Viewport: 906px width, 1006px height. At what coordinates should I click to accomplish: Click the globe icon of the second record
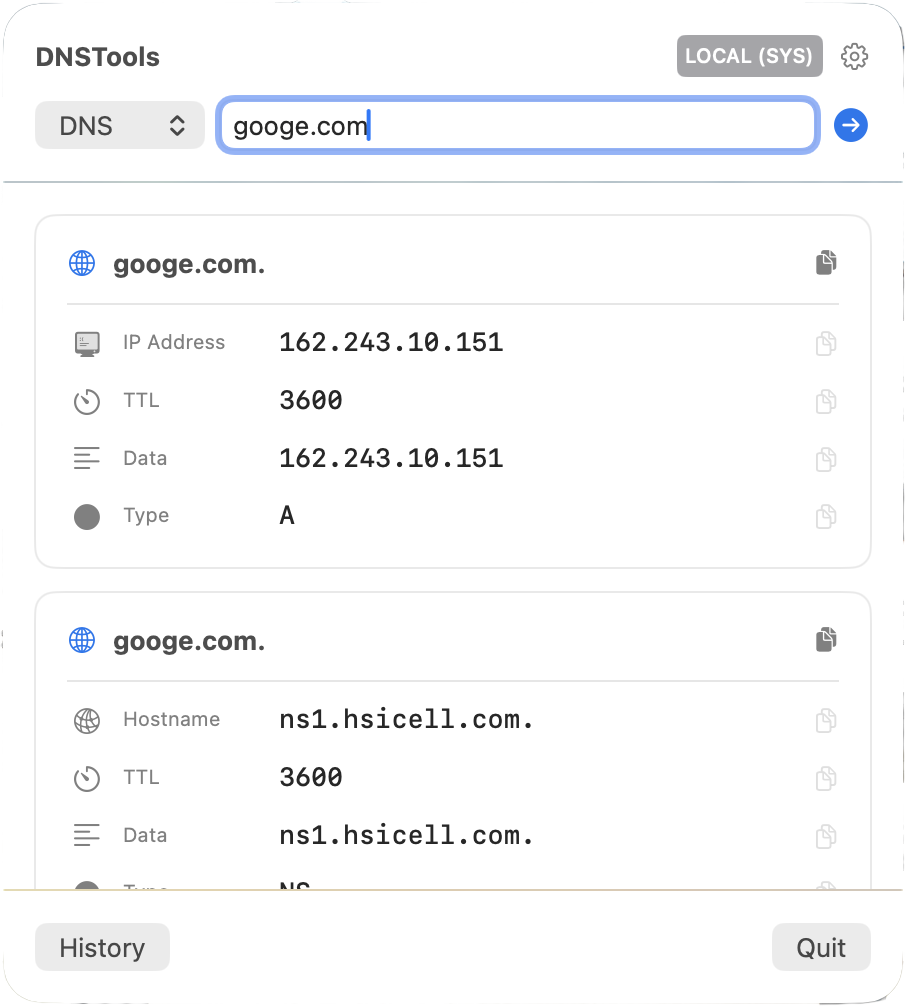[82, 641]
